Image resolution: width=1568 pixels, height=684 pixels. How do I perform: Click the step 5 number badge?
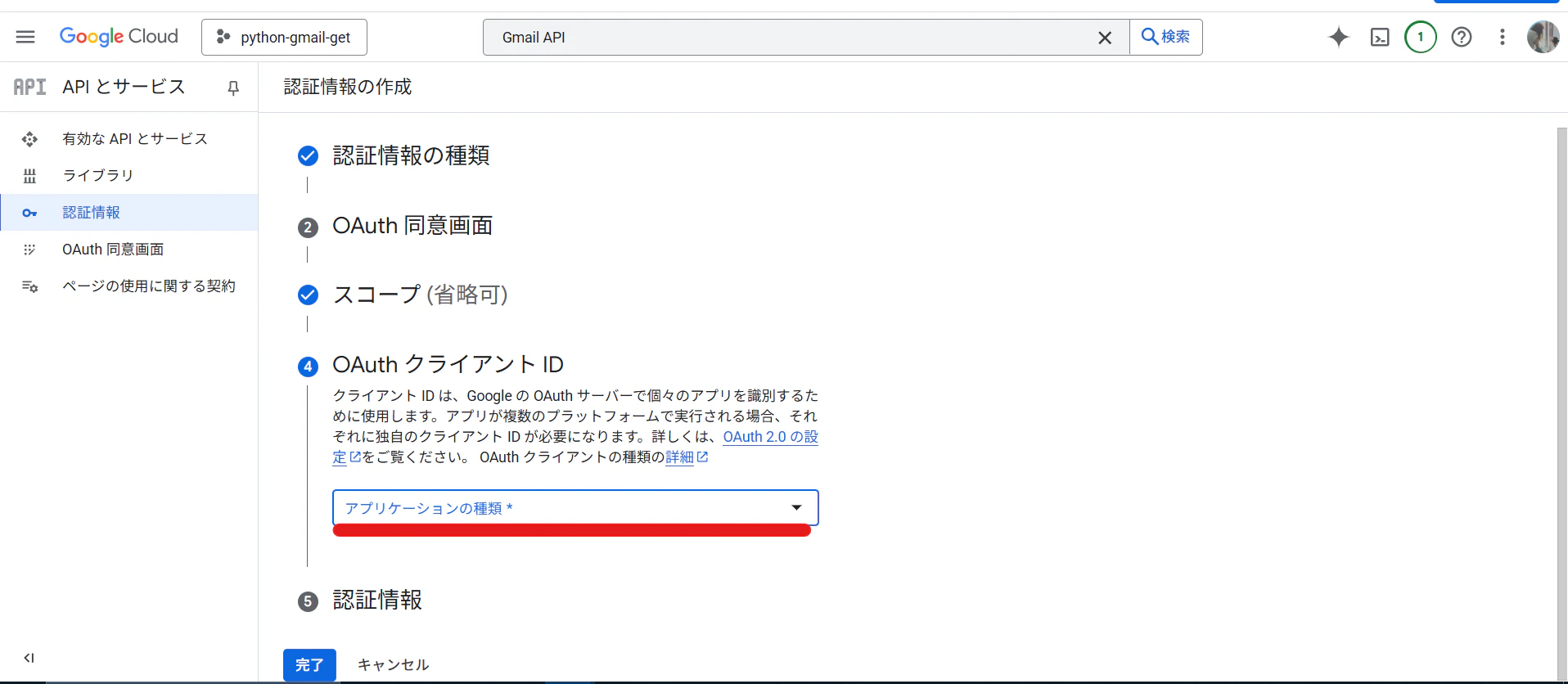pos(308,602)
